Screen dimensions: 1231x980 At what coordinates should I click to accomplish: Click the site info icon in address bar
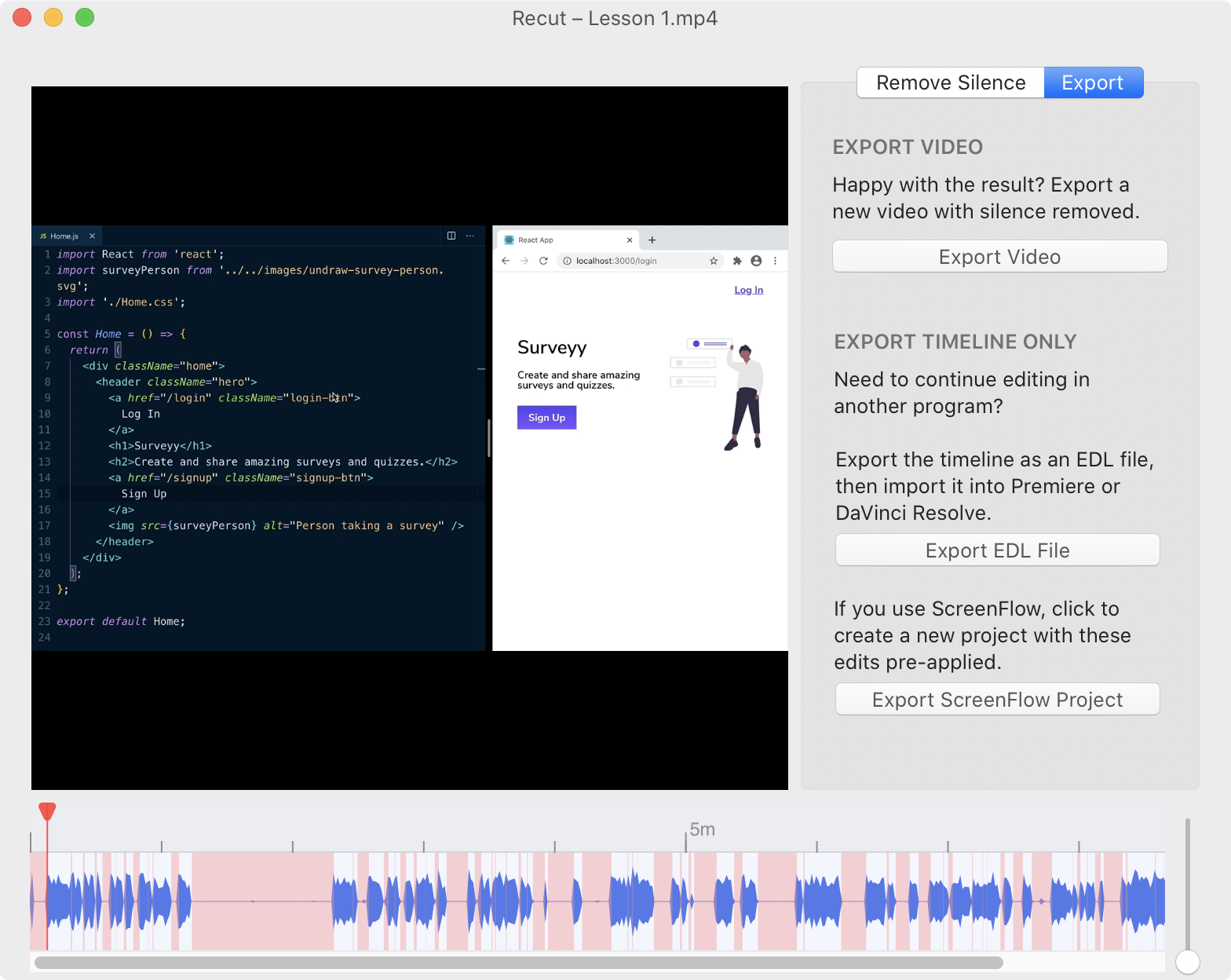coord(567,261)
